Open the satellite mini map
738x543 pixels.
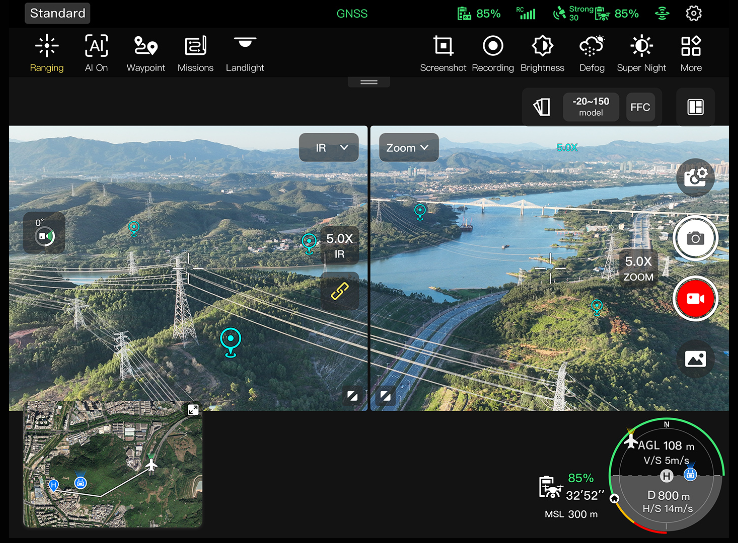[x=112, y=464]
